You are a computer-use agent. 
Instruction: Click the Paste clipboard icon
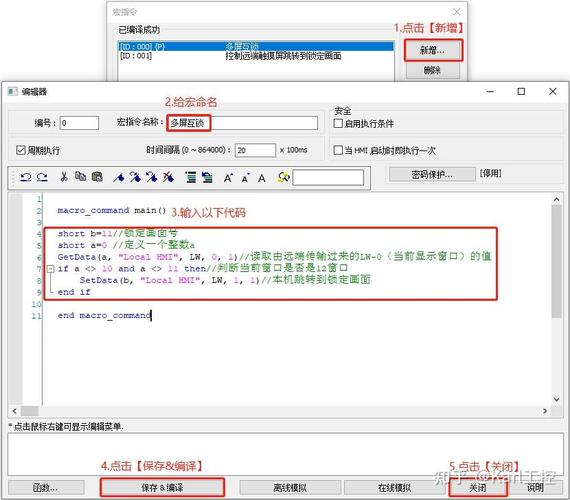(x=97, y=177)
